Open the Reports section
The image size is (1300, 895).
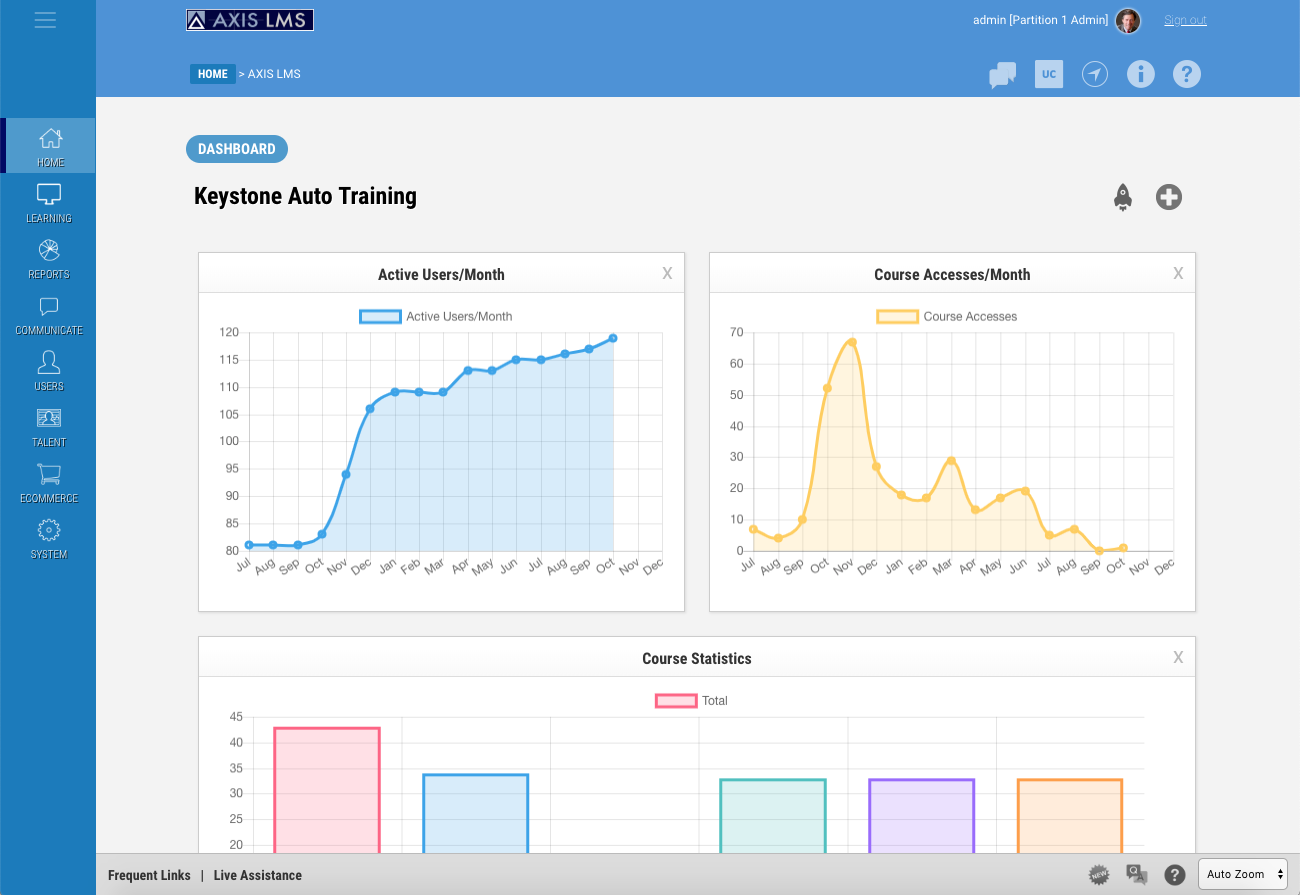pos(49,258)
